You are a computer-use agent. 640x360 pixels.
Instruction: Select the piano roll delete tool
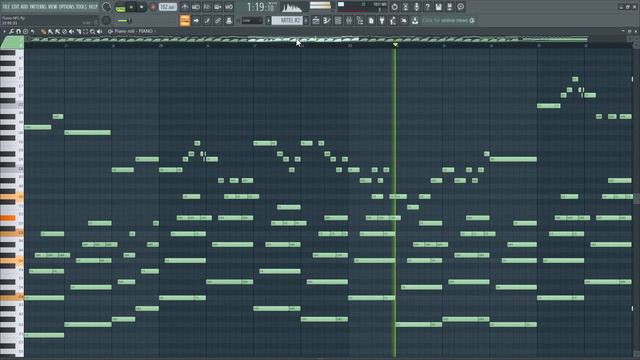(x=64, y=31)
